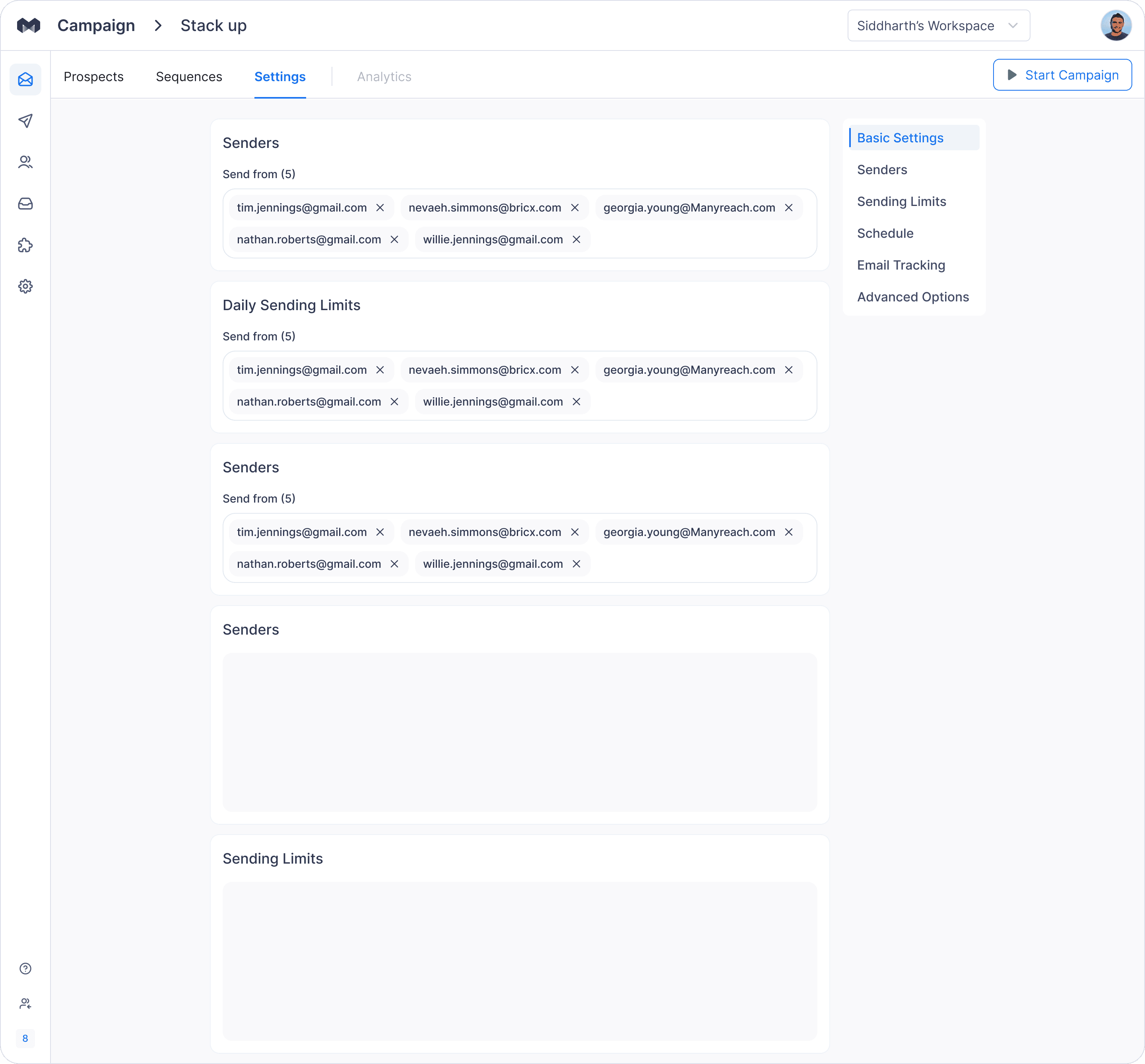Image resolution: width=1145 pixels, height=1064 pixels.
Task: Remove georgia.young@Manyreach.com in Daily Sending Limits
Action: tap(789, 370)
